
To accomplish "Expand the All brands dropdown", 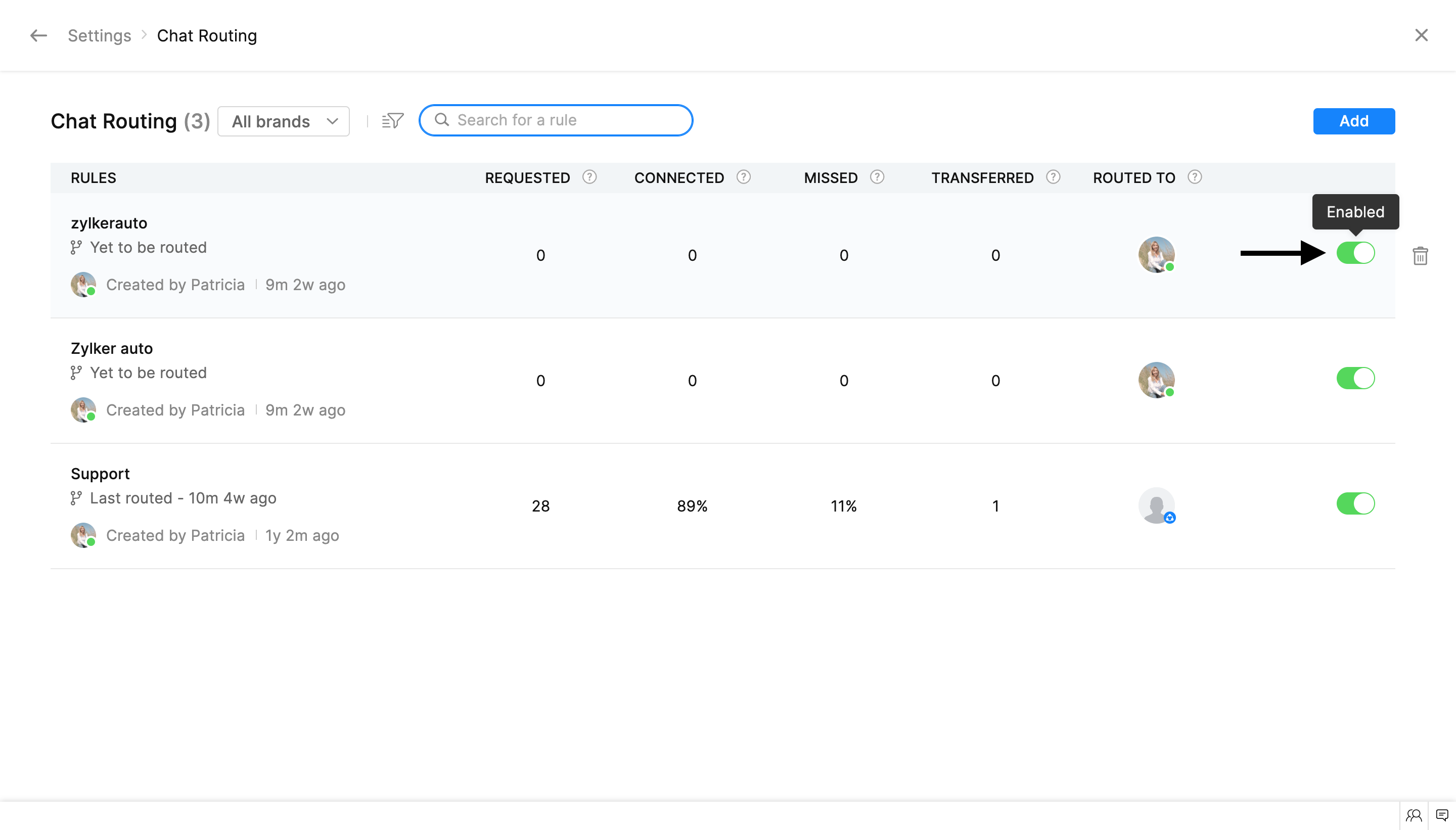I will [283, 121].
